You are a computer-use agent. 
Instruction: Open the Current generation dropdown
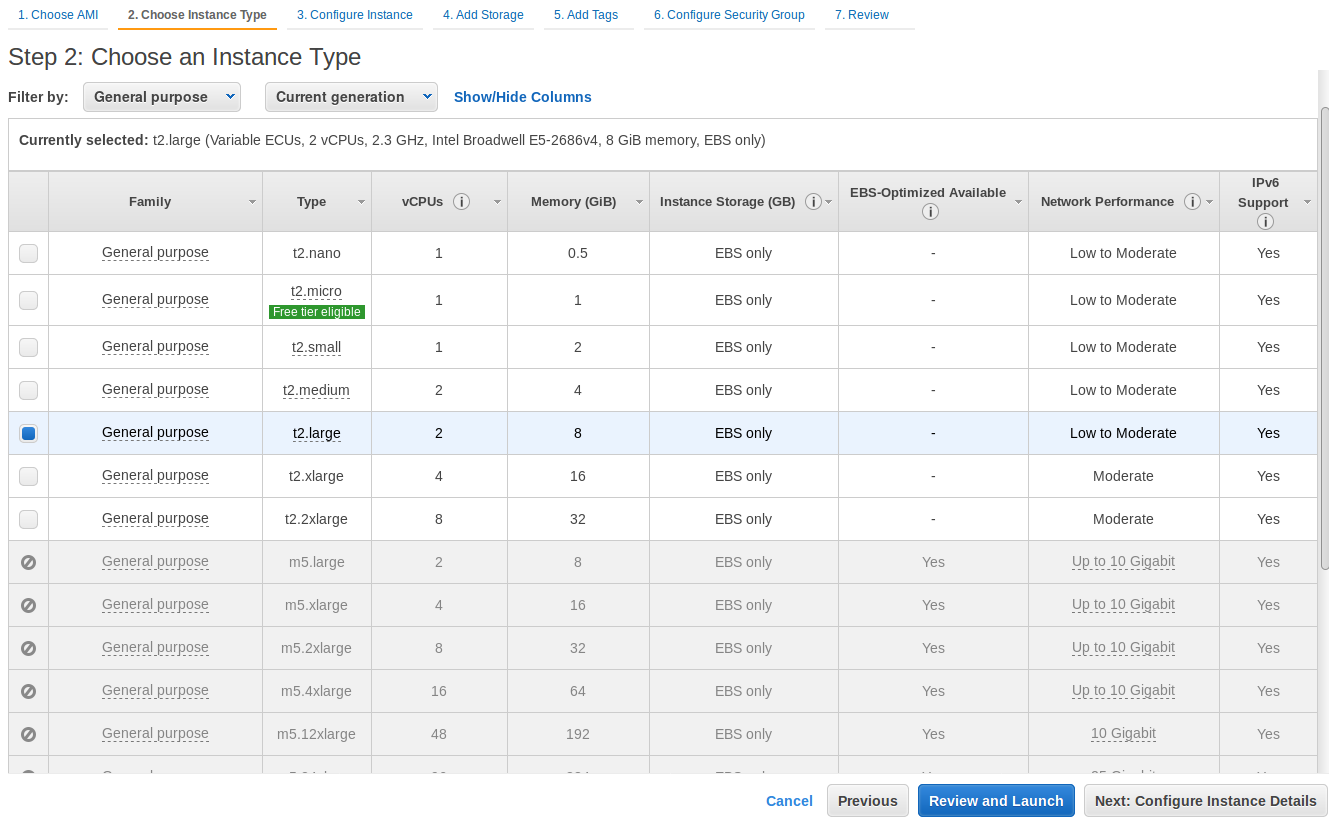point(351,97)
